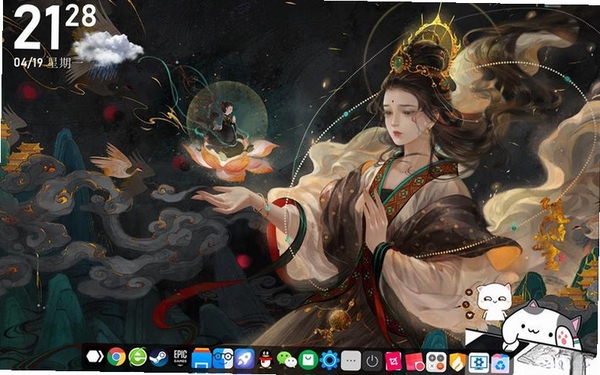Click the 21:28 clock widget
The image size is (600, 375).
pos(55,27)
